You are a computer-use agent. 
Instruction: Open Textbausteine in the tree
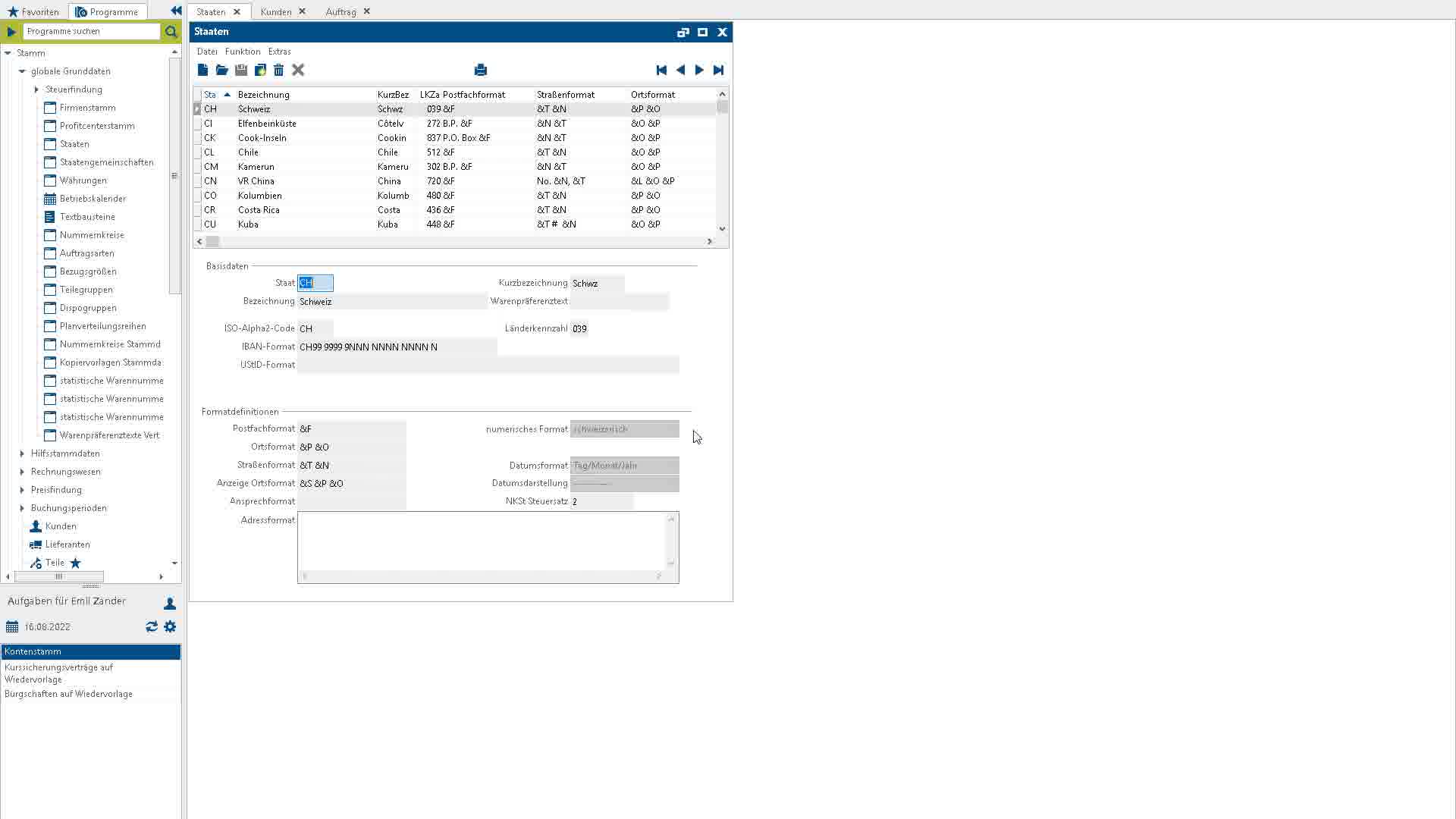click(x=87, y=217)
